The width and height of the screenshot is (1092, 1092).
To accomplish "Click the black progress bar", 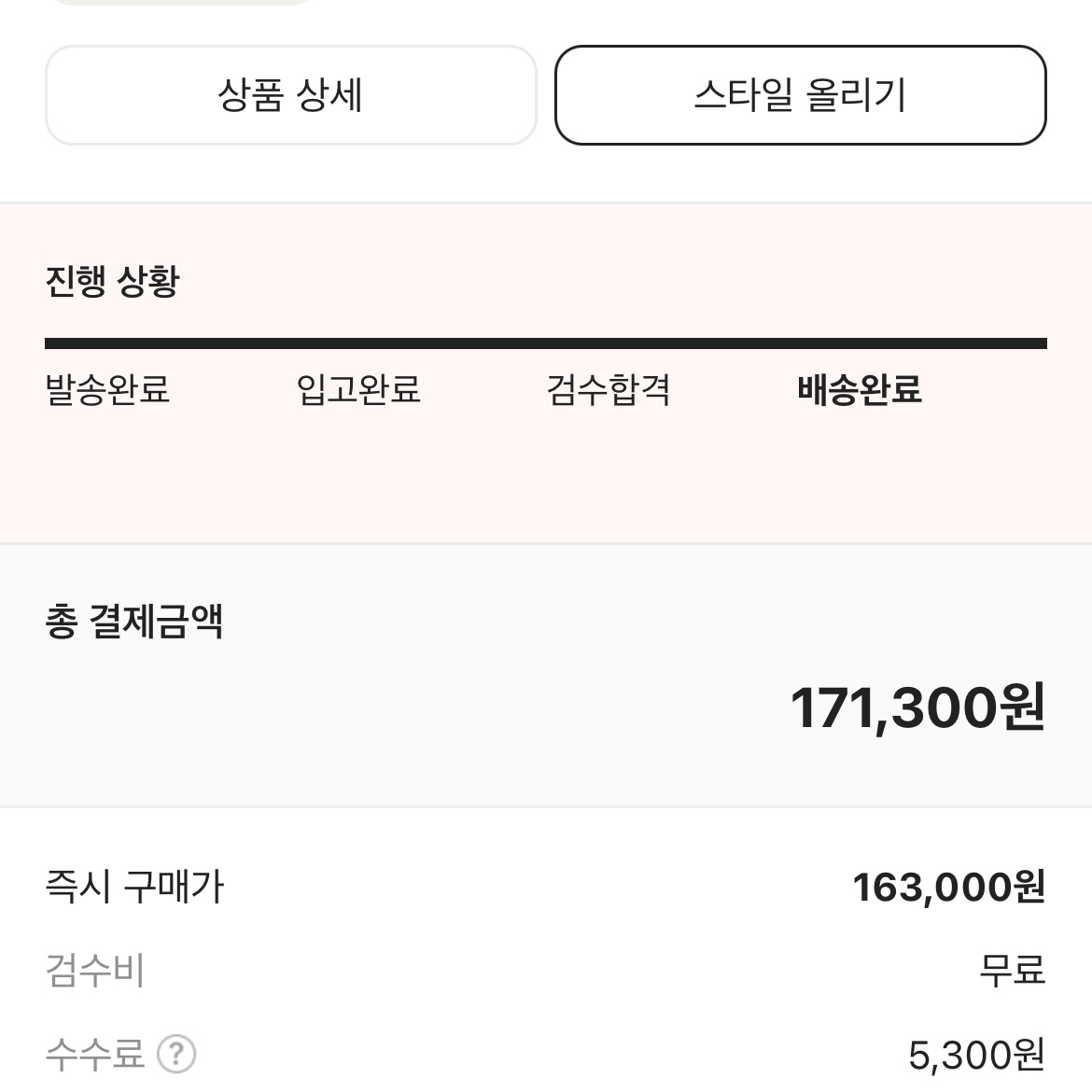I will coord(546,343).
